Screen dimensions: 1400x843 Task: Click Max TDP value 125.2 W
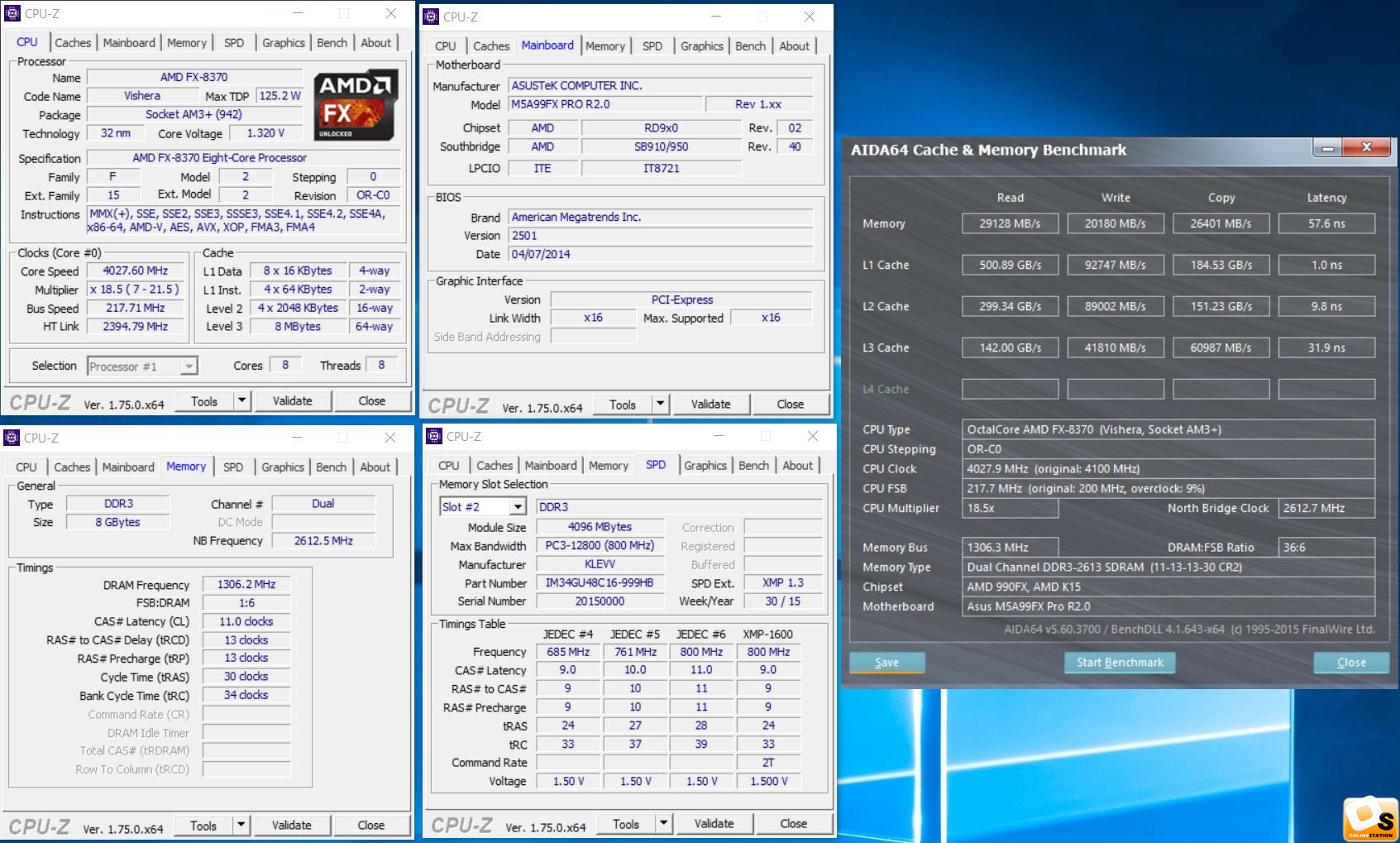pyautogui.click(x=280, y=96)
